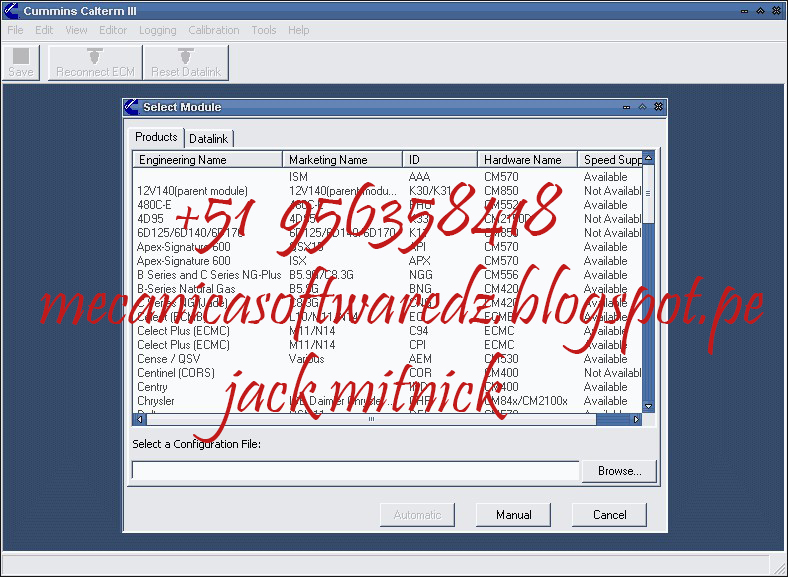This screenshot has width=788, height=577.
Task: Open the Logging menu
Action: [157, 30]
